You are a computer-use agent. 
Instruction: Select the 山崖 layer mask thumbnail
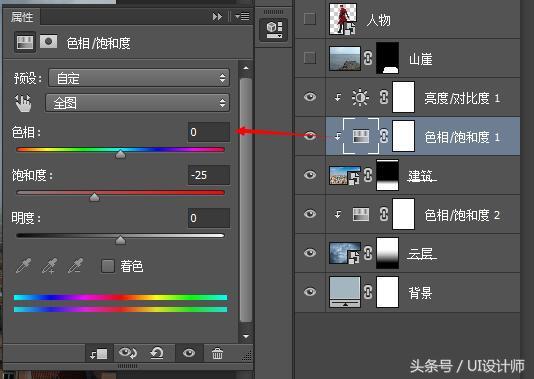[387, 58]
